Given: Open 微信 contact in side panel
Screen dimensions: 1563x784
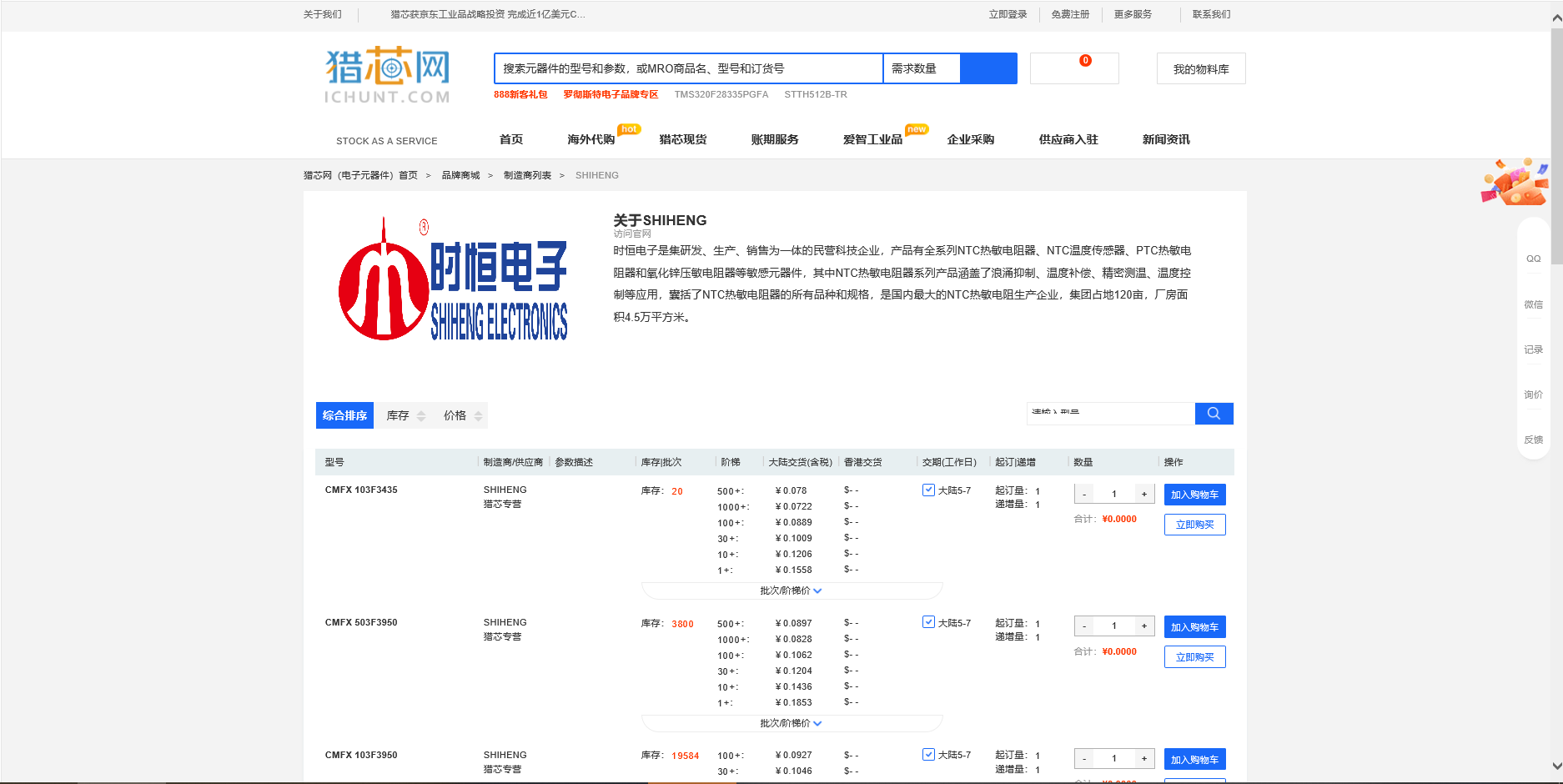Looking at the screenshot, I should 1533,304.
